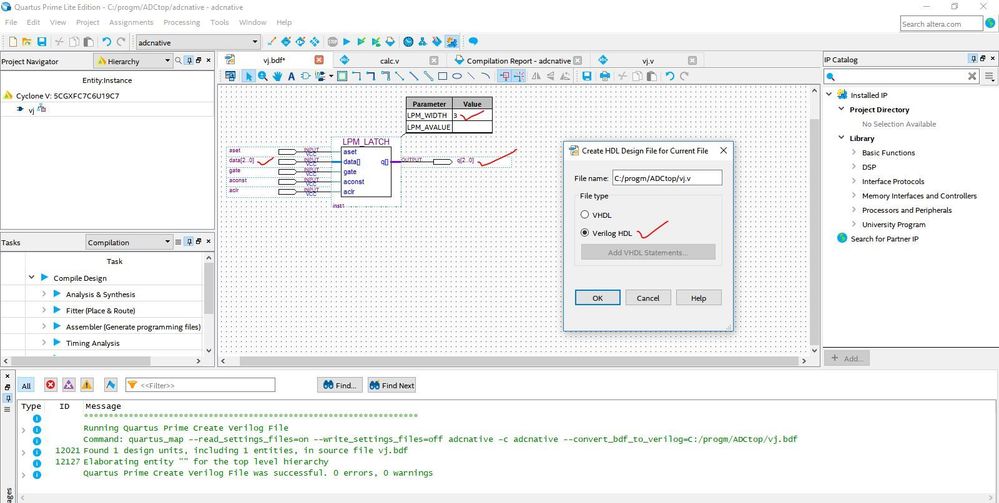Select the Zoom tool in schematic toolbar
This screenshot has height=503, width=999.
point(262,76)
